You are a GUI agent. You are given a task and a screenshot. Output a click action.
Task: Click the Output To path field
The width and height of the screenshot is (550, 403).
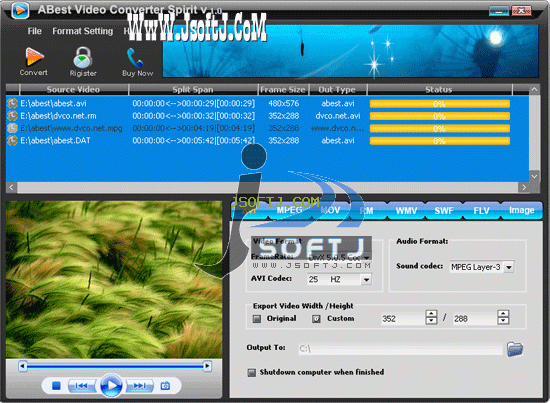(x=401, y=349)
